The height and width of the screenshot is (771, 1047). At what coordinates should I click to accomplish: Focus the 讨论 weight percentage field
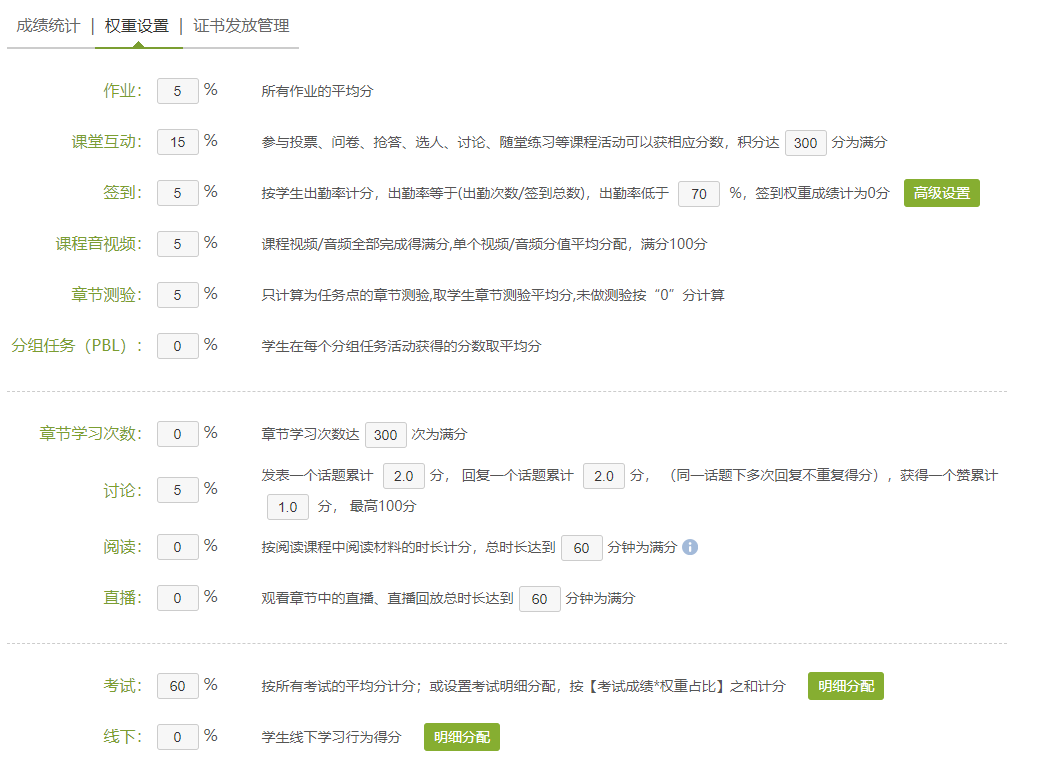coord(178,490)
